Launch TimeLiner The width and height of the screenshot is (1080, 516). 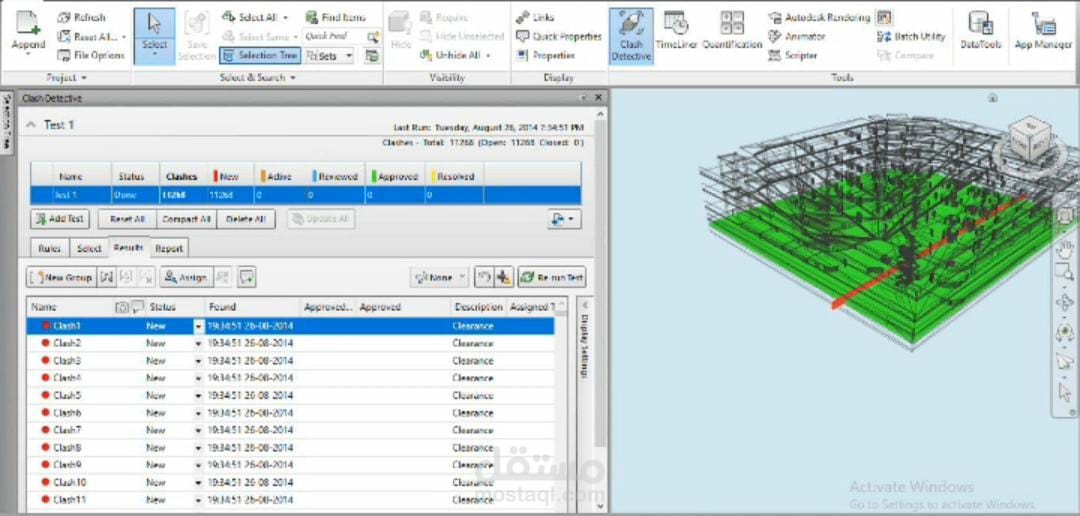676,32
